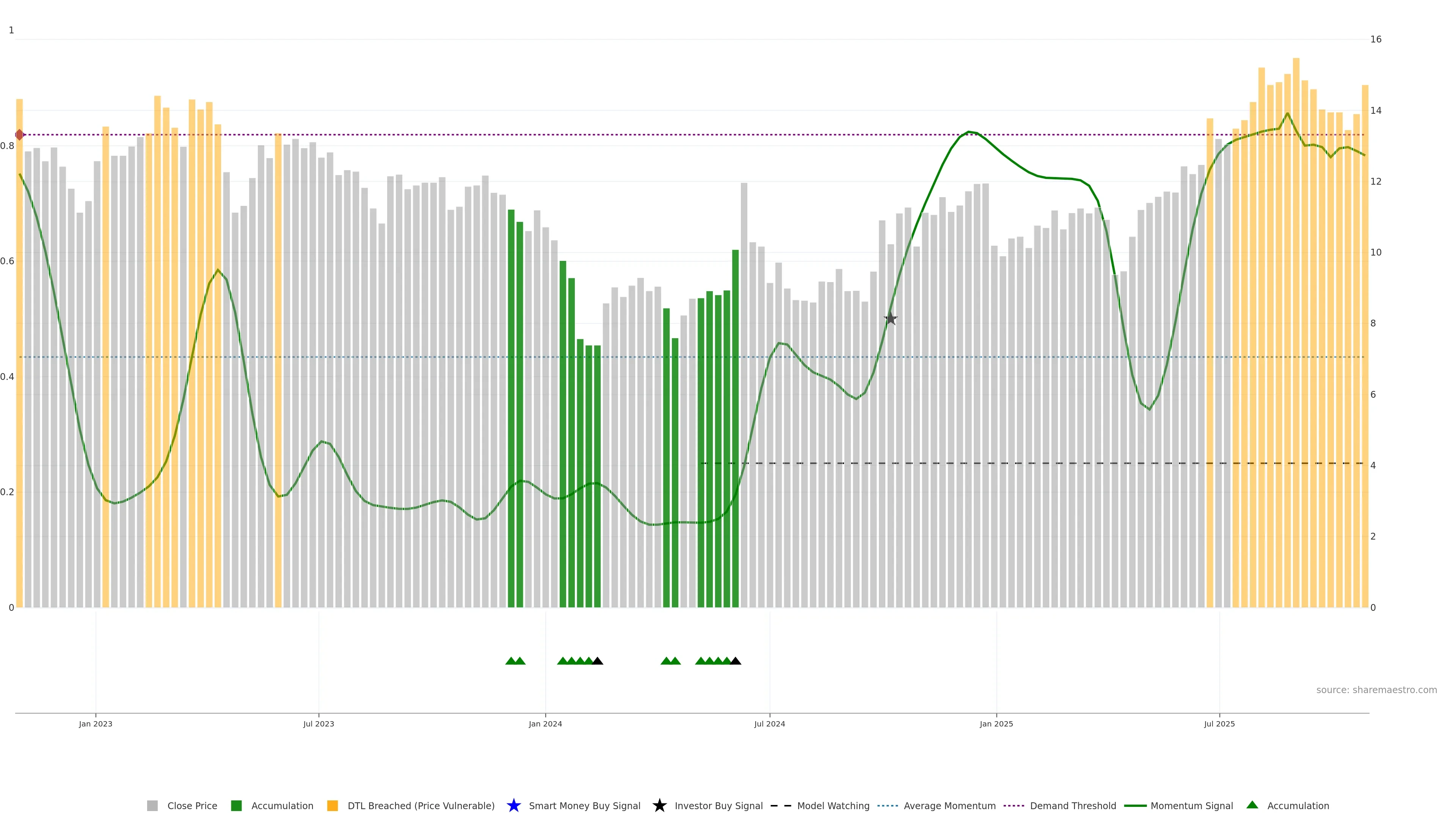Click the green Accumulation square swatch in legend
Viewport: 1456px width, 819px height.
[236, 805]
